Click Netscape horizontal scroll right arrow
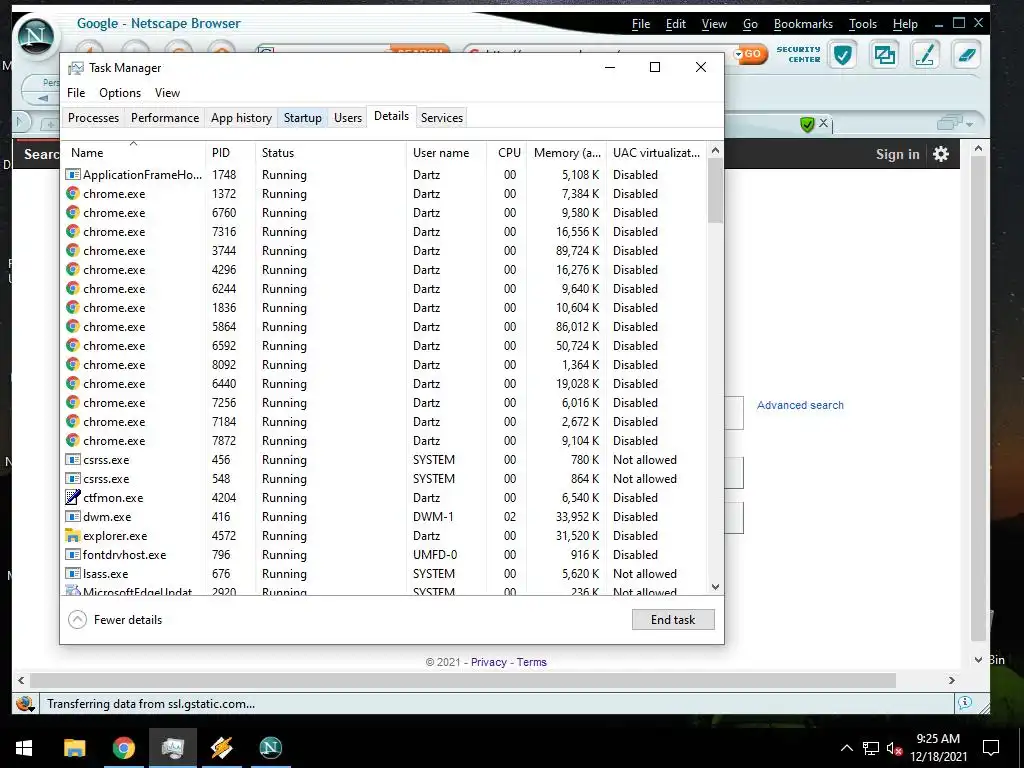Image resolution: width=1024 pixels, height=768 pixels. [952, 680]
